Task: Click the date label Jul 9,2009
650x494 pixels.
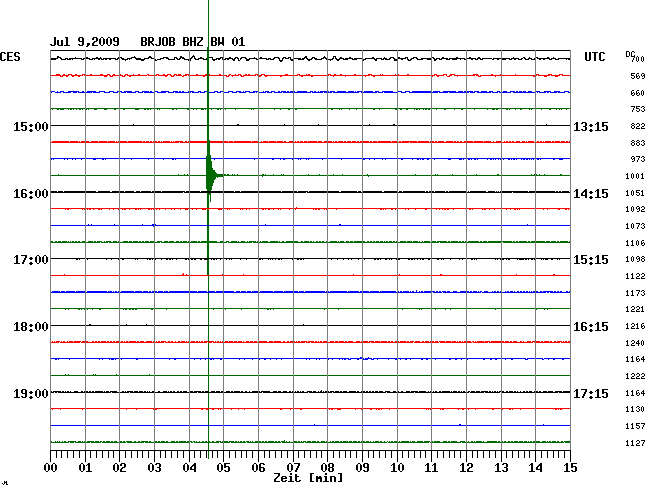Action: point(85,42)
